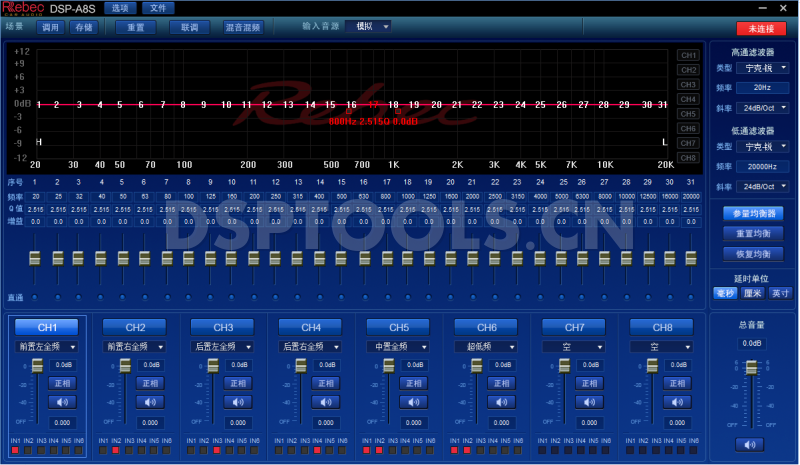800x465 pixels.
Task: Click the 存储 save scene button
Action: [x=84, y=27]
